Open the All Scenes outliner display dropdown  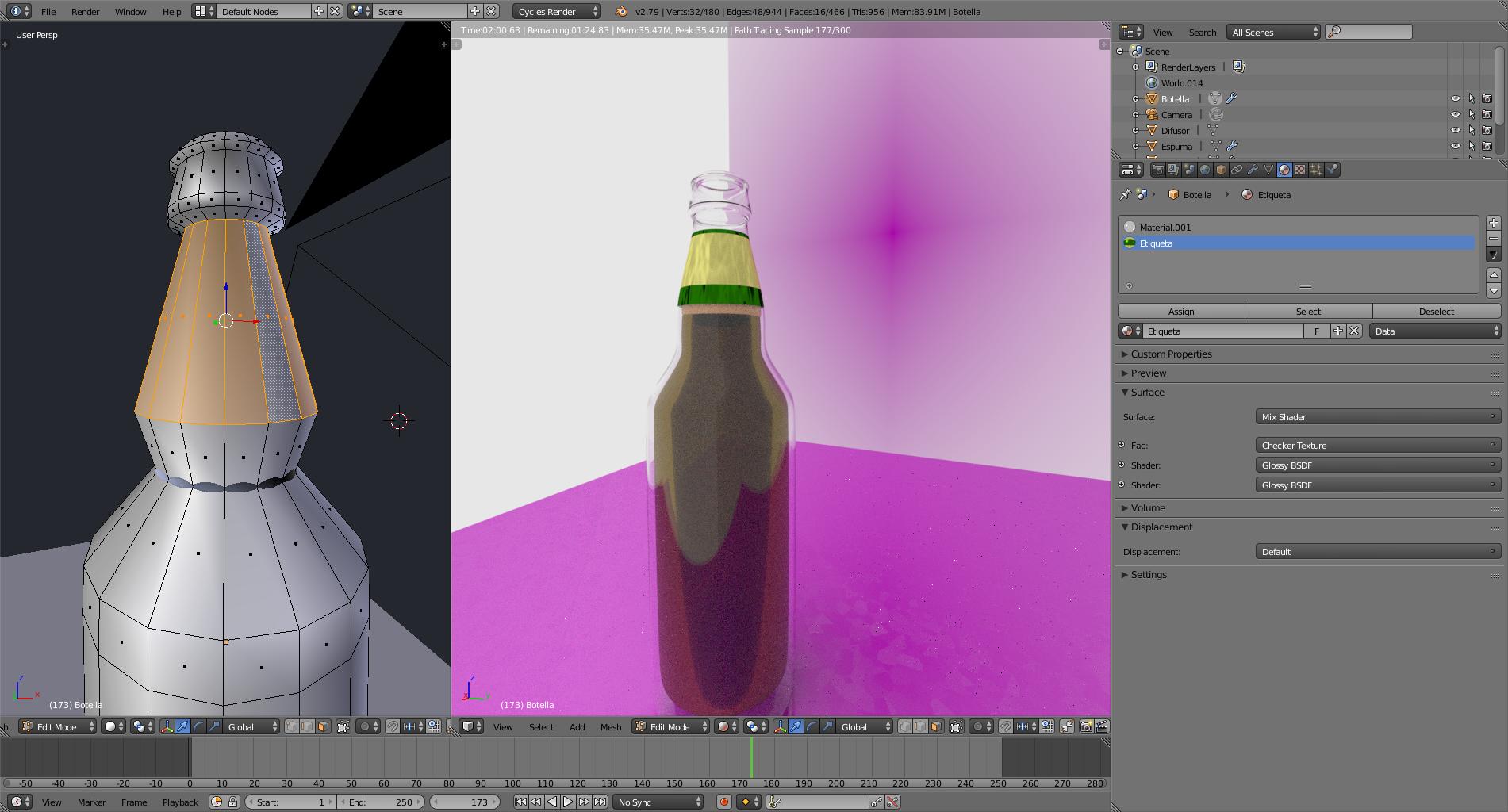pyautogui.click(x=1273, y=33)
